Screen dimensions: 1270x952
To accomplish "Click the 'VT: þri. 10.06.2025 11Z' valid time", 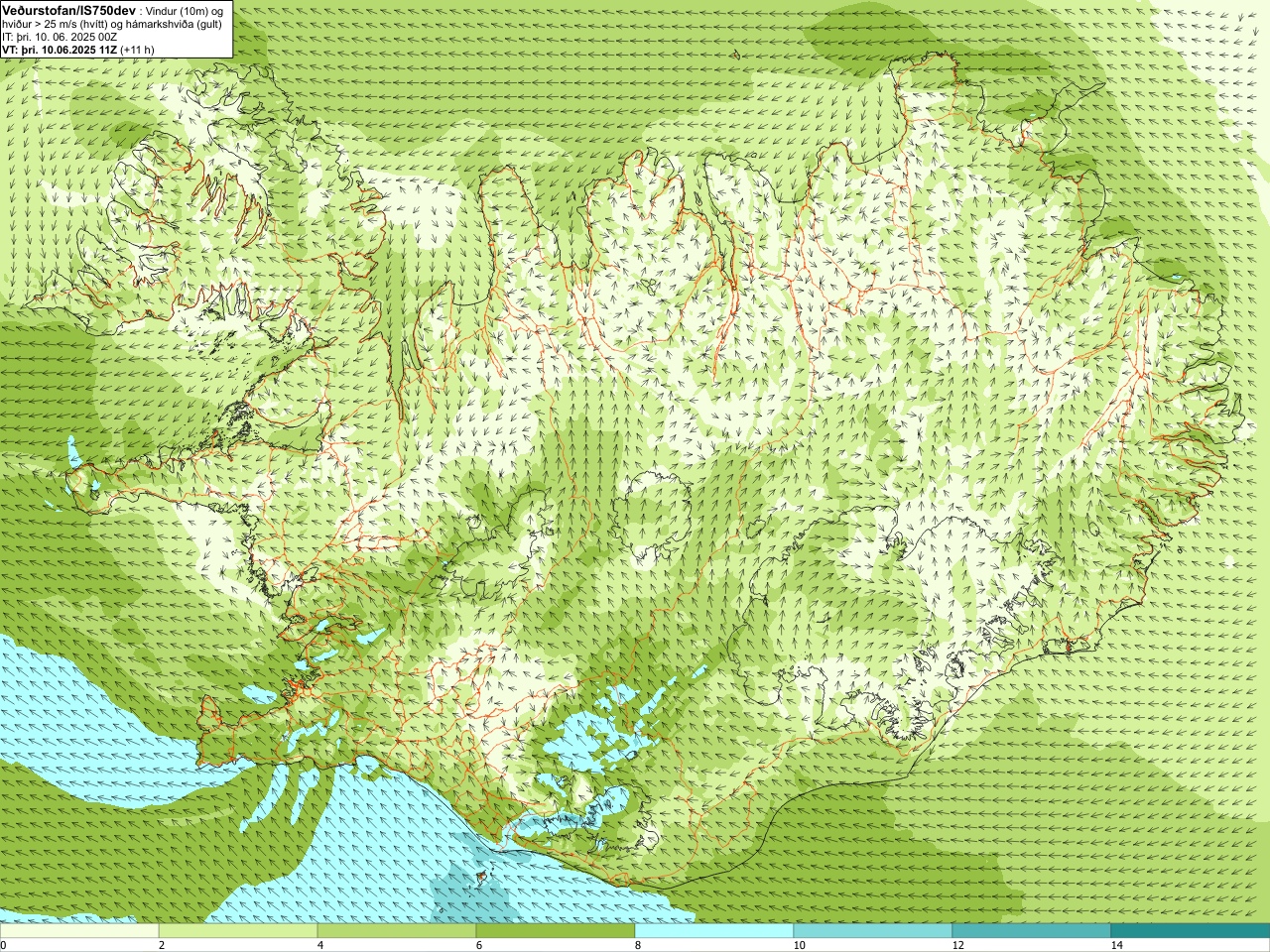I will click(59, 50).
